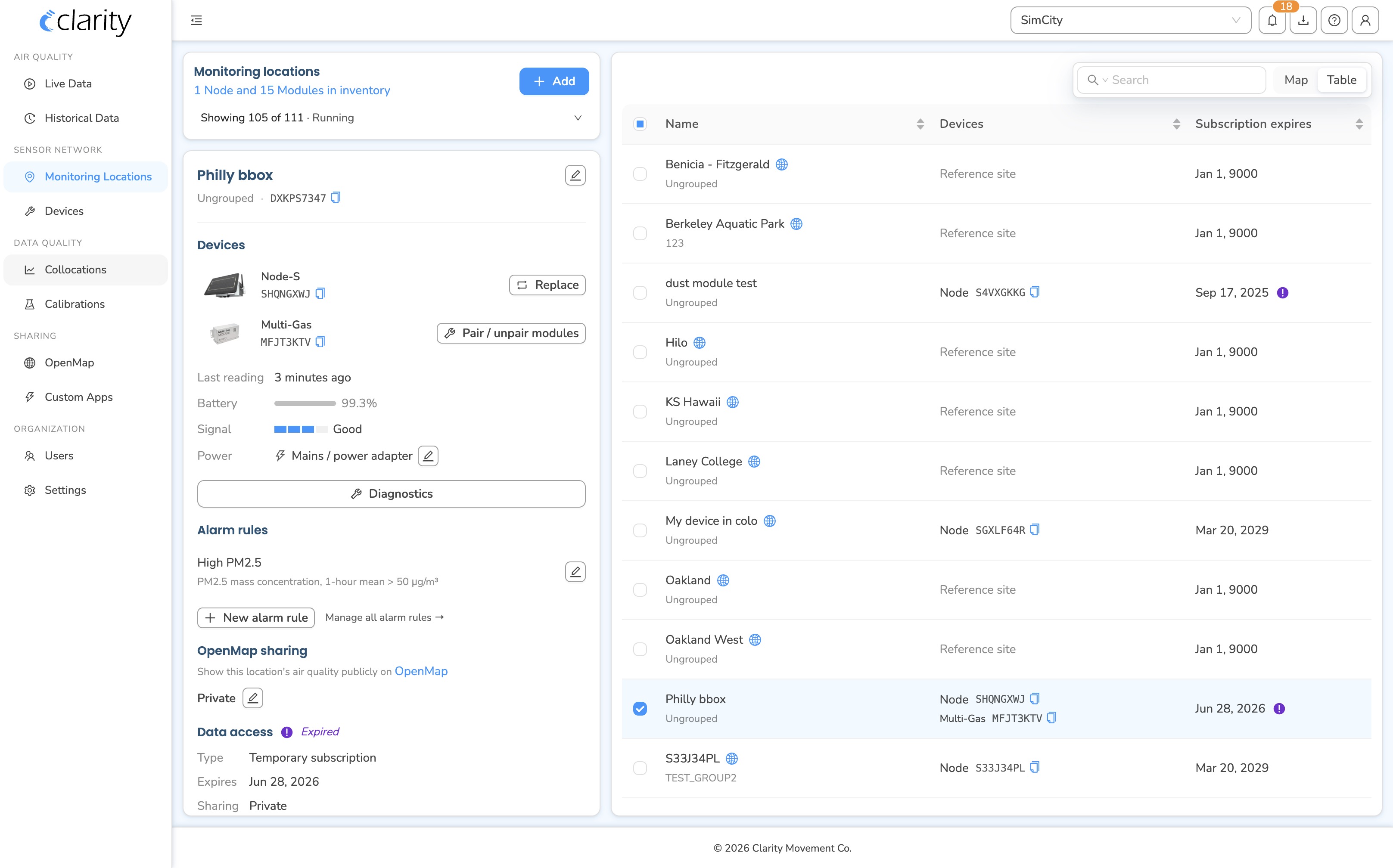Image resolution: width=1393 pixels, height=868 pixels.
Task: Toggle the select-all checkbox in the table header
Action: coord(640,124)
